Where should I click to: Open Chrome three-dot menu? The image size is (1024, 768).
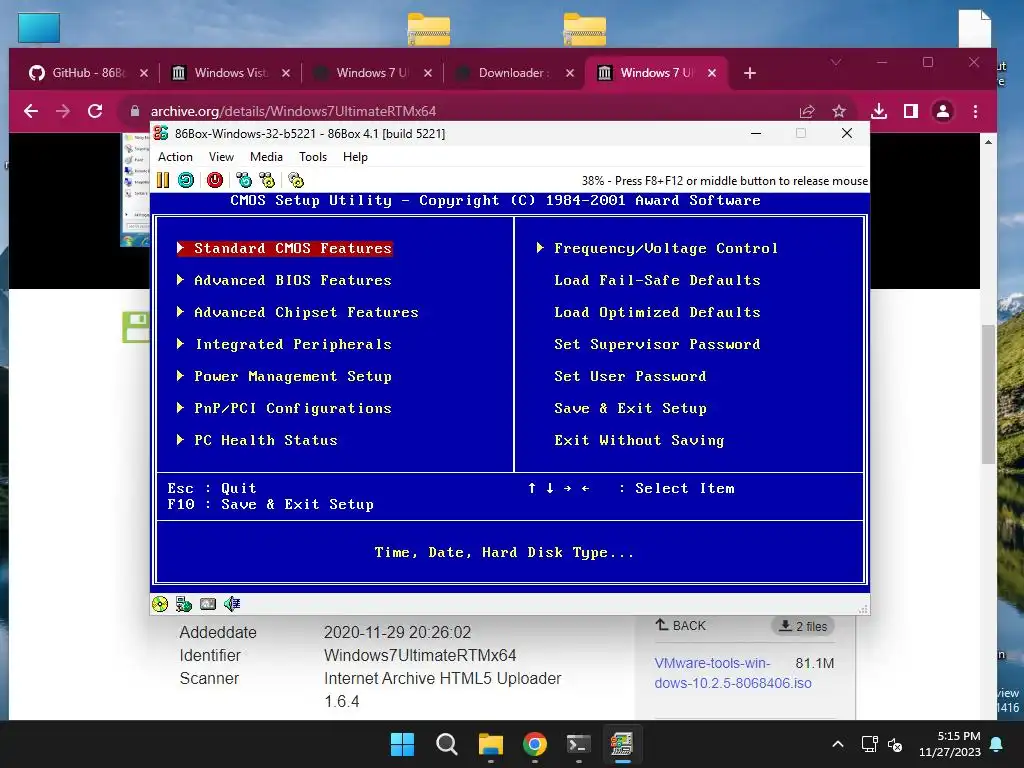[976, 111]
